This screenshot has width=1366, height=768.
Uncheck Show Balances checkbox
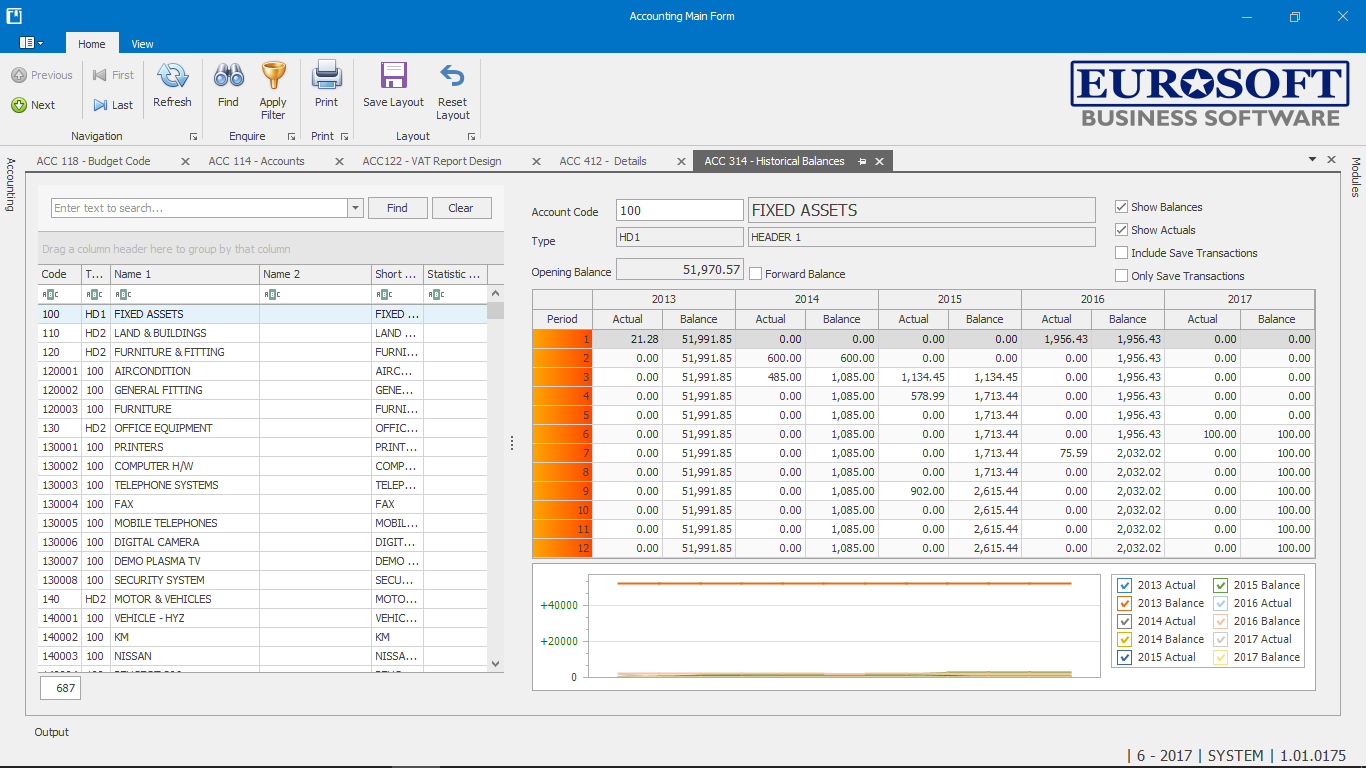[1121, 207]
